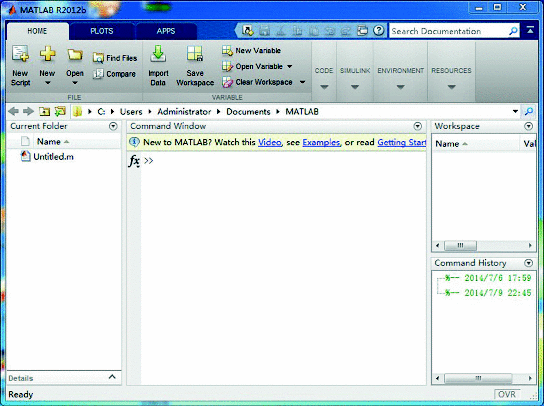Click the Redo icon in quick access toolbar
Screen dimensions: 544x406
click(x=346, y=31)
